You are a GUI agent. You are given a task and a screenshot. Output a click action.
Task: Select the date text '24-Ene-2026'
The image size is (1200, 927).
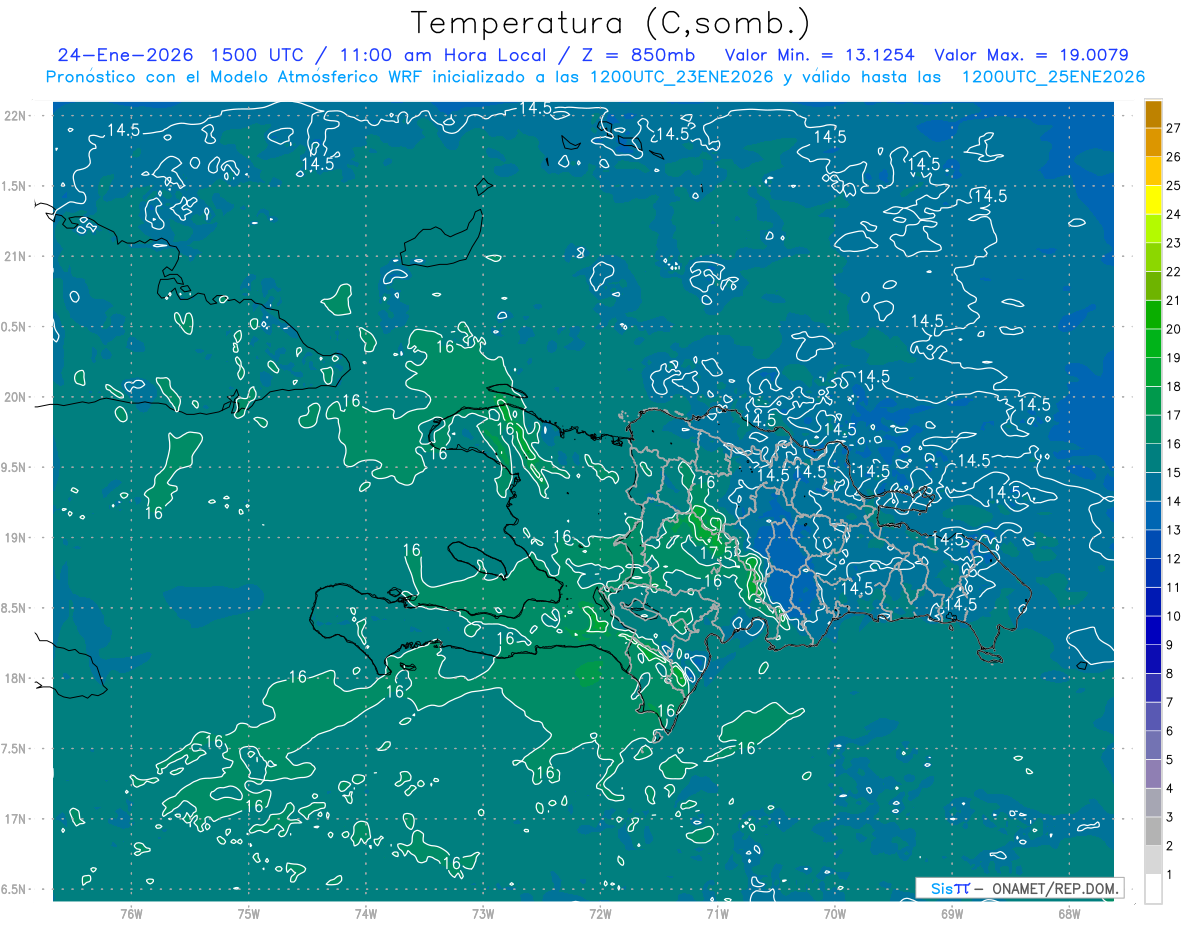coord(125,55)
